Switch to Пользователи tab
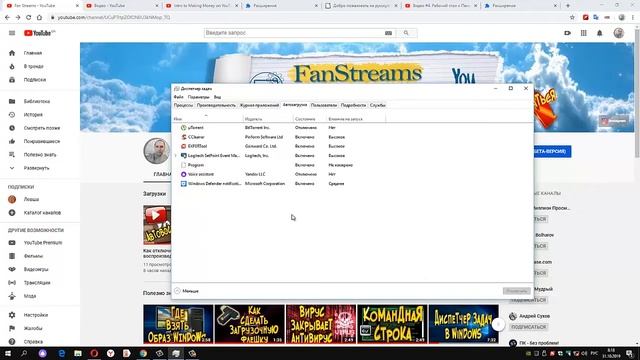Viewport: 640px width, 360px height. pos(324,105)
